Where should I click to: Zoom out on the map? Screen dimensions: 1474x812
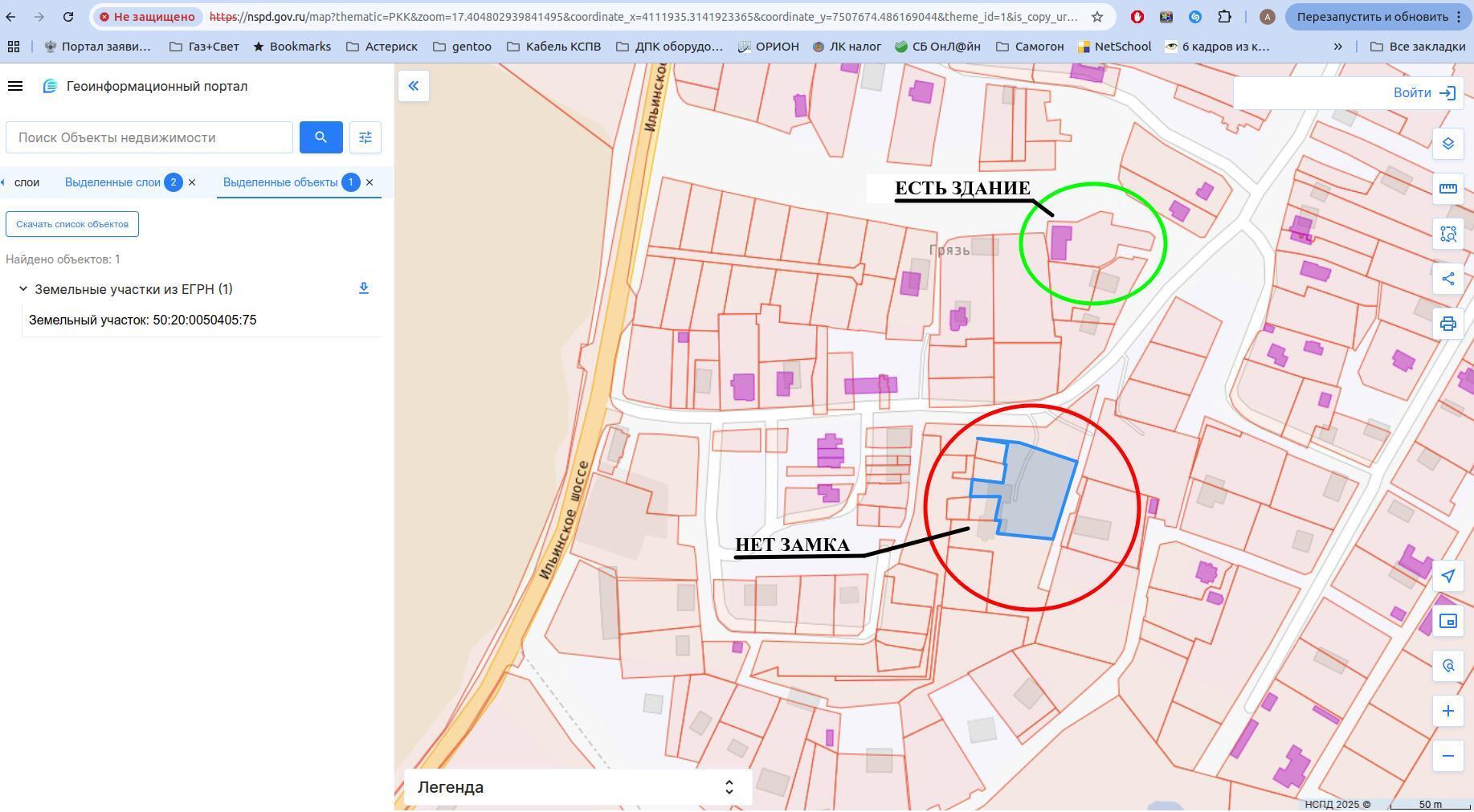tap(1447, 756)
